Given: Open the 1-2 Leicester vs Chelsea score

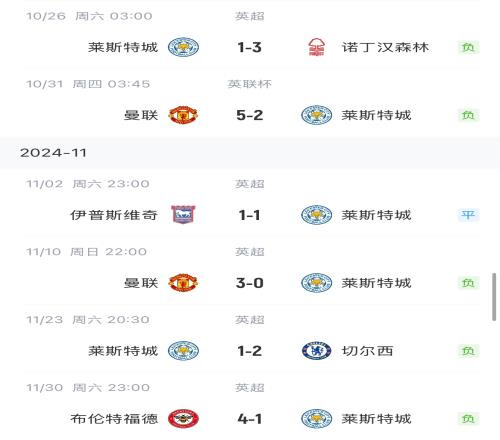Looking at the screenshot, I should click(250, 351).
